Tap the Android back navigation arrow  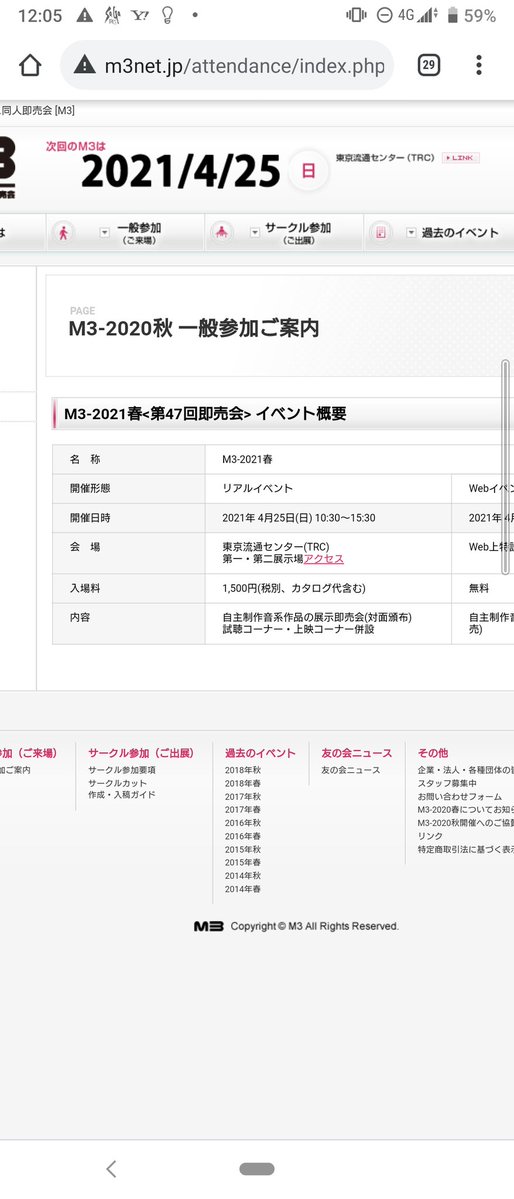coord(111,1168)
